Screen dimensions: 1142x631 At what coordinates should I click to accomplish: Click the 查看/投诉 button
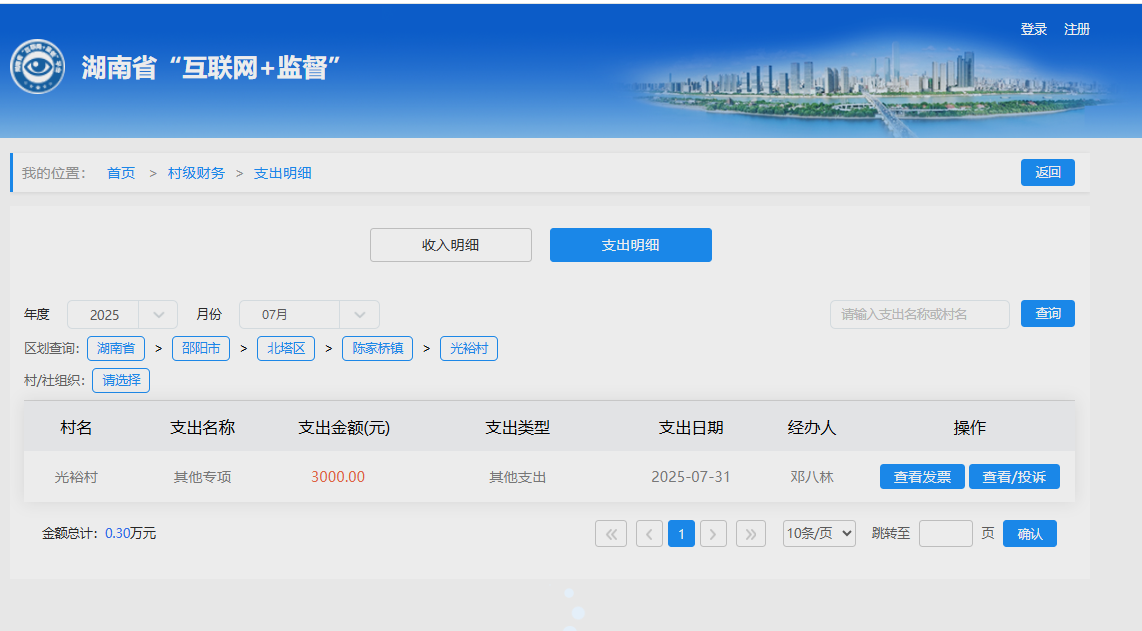coord(1014,477)
